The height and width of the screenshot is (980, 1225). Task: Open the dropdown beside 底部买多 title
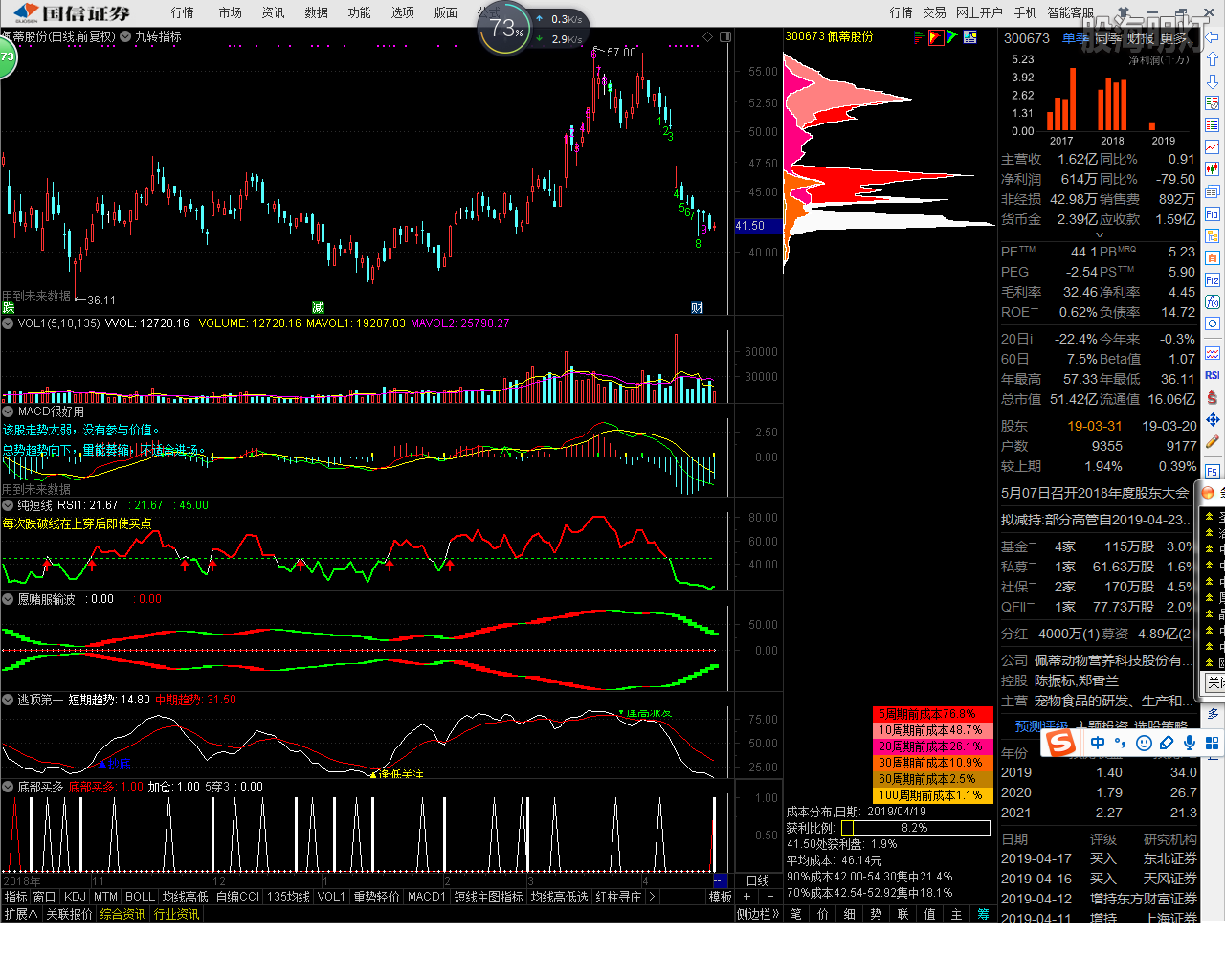pos(8,787)
